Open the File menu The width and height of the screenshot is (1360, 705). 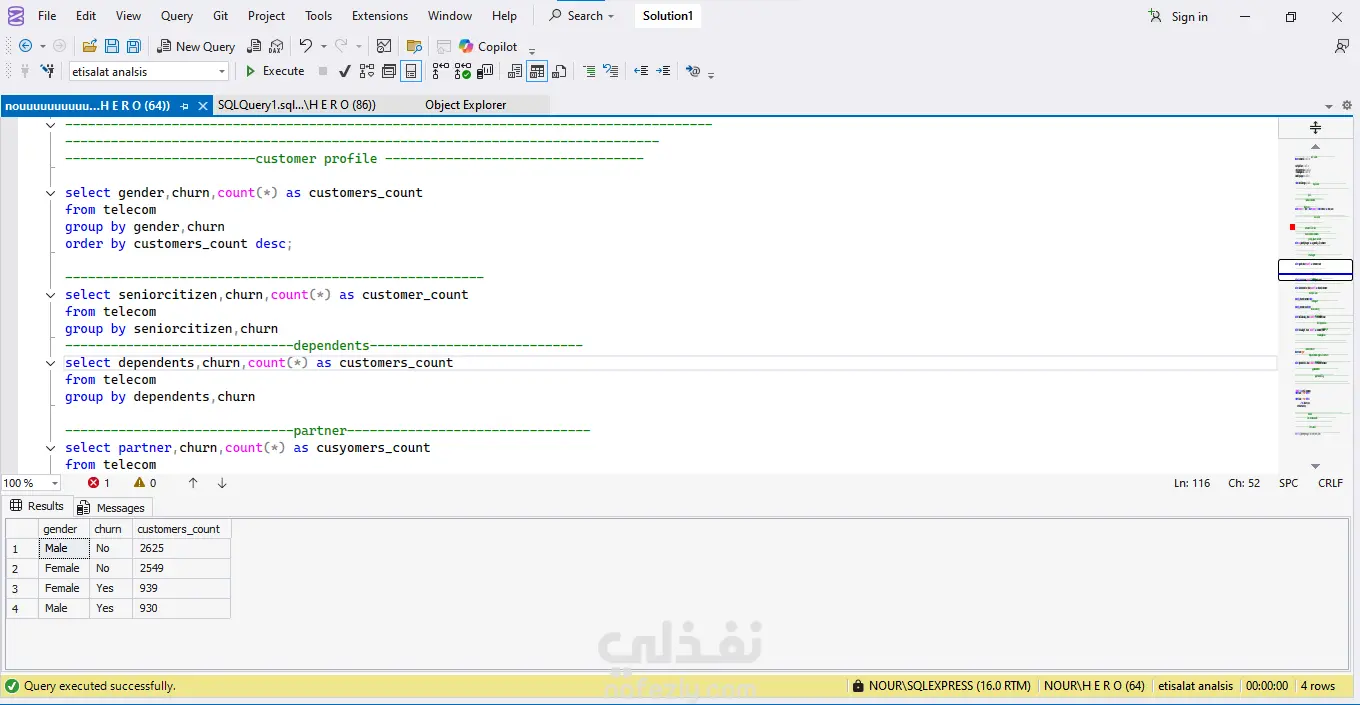coord(47,16)
